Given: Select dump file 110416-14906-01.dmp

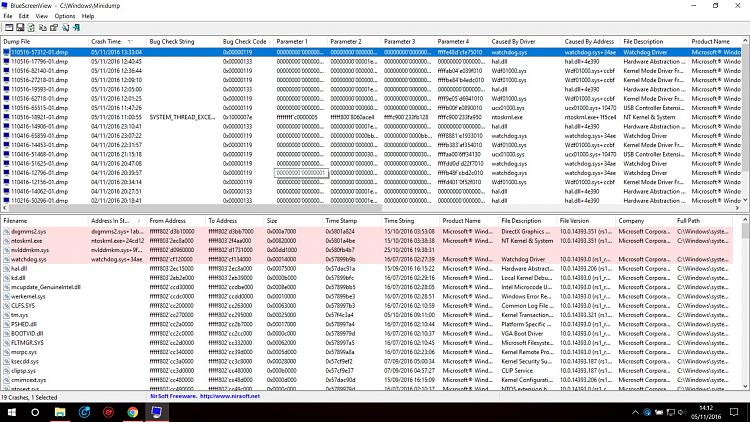Looking at the screenshot, I should [40, 126].
